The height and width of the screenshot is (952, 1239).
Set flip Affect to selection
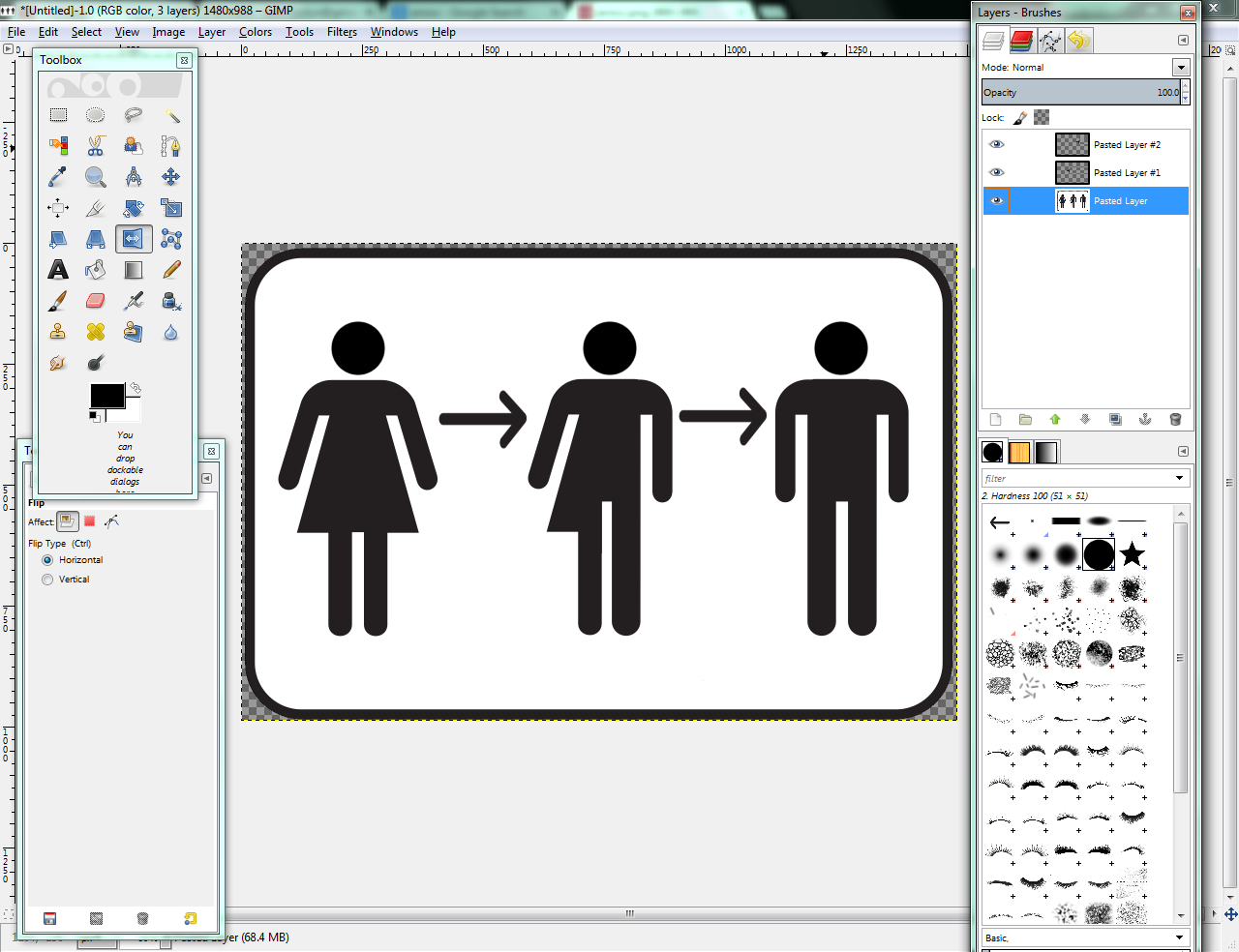click(89, 521)
